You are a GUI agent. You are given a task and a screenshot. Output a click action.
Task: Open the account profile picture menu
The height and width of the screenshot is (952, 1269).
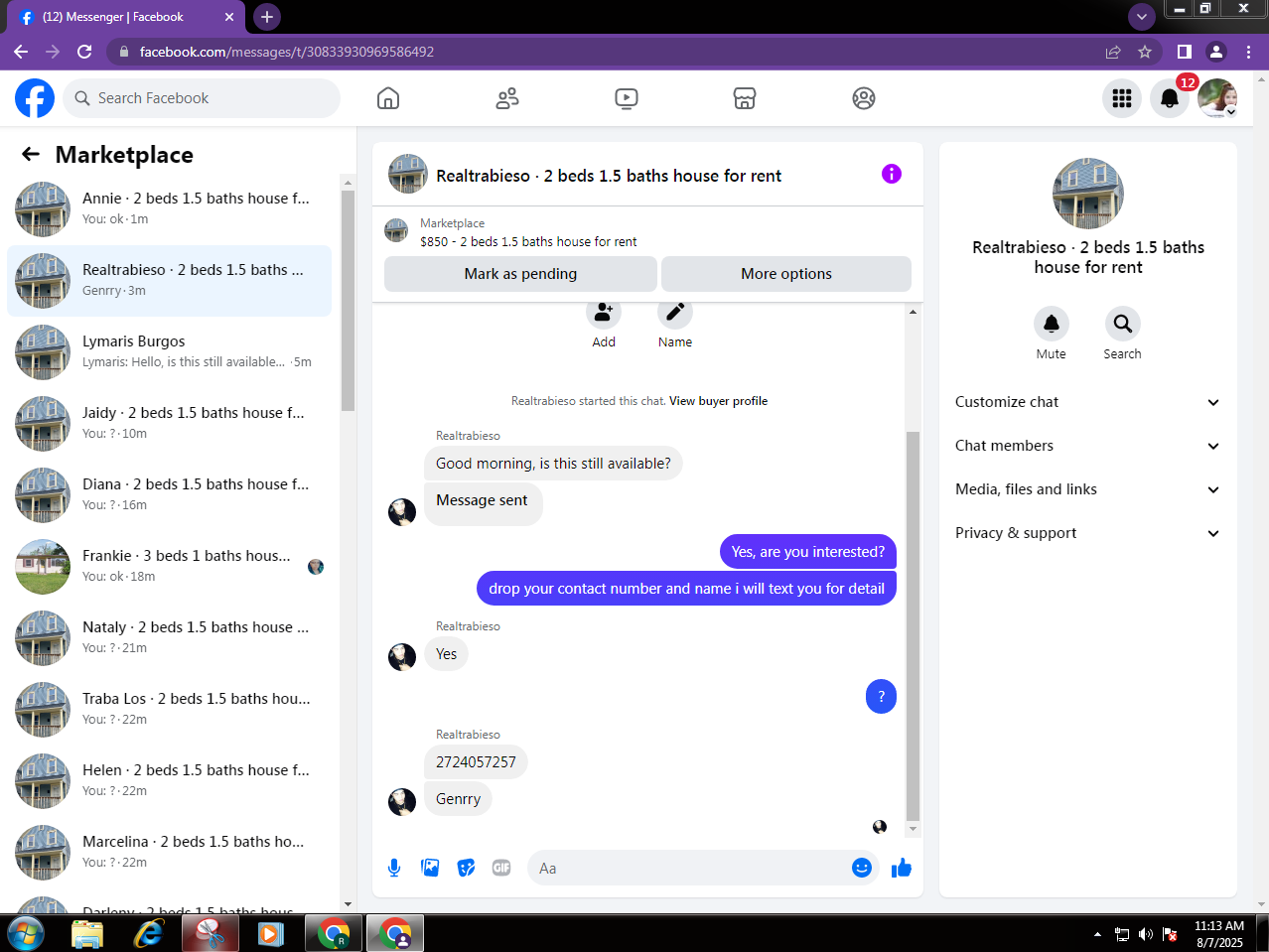click(1217, 98)
